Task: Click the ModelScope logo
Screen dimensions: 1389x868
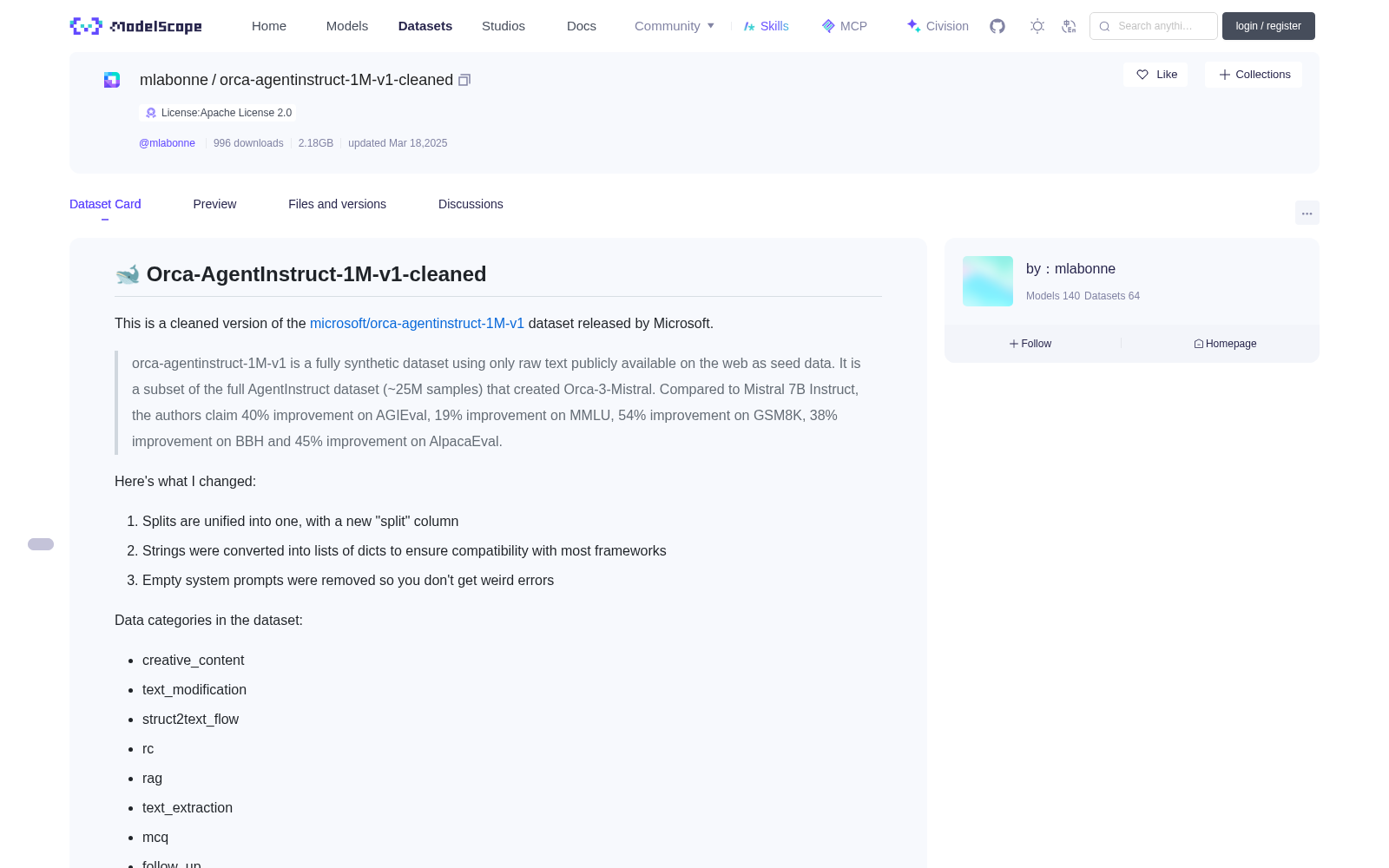Action: pyautogui.click(x=135, y=26)
